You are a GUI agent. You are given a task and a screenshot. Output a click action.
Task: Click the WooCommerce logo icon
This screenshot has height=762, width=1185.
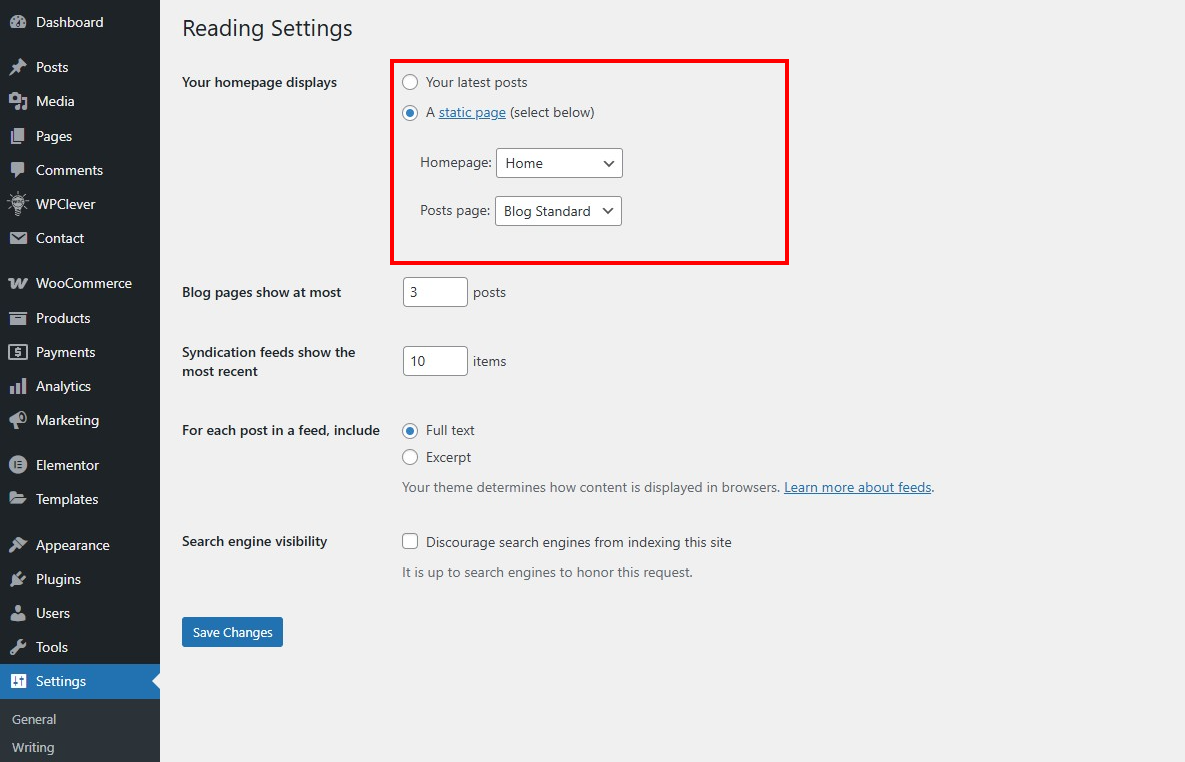[x=18, y=283]
